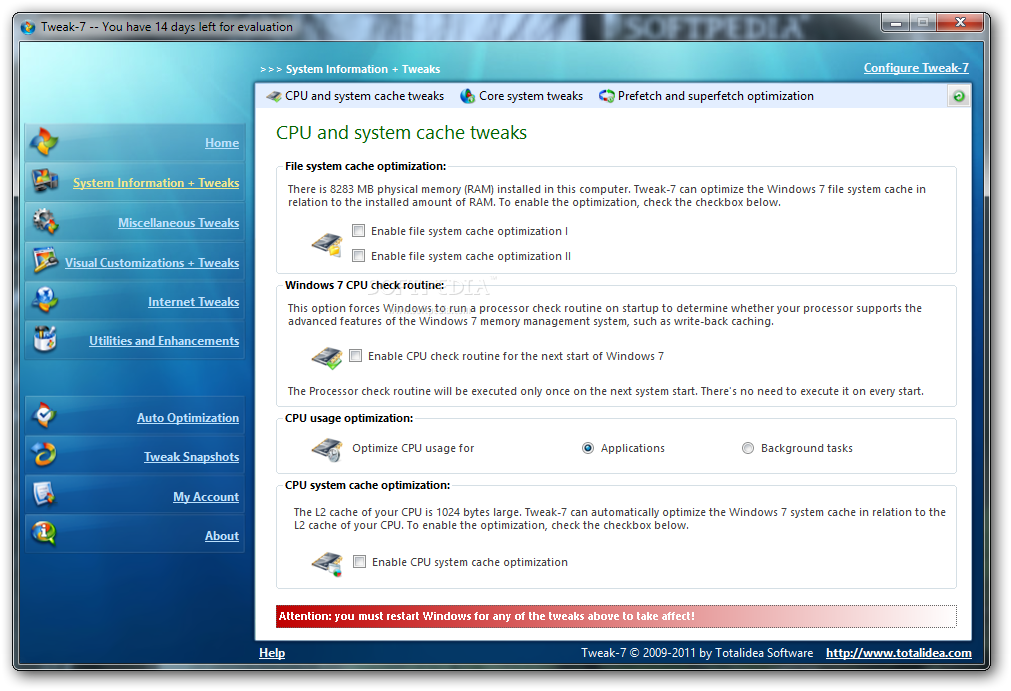Screen dimensions: 1011x691
Task: Click the Visual Customizations + Tweaks icon
Action: pyautogui.click(x=45, y=260)
